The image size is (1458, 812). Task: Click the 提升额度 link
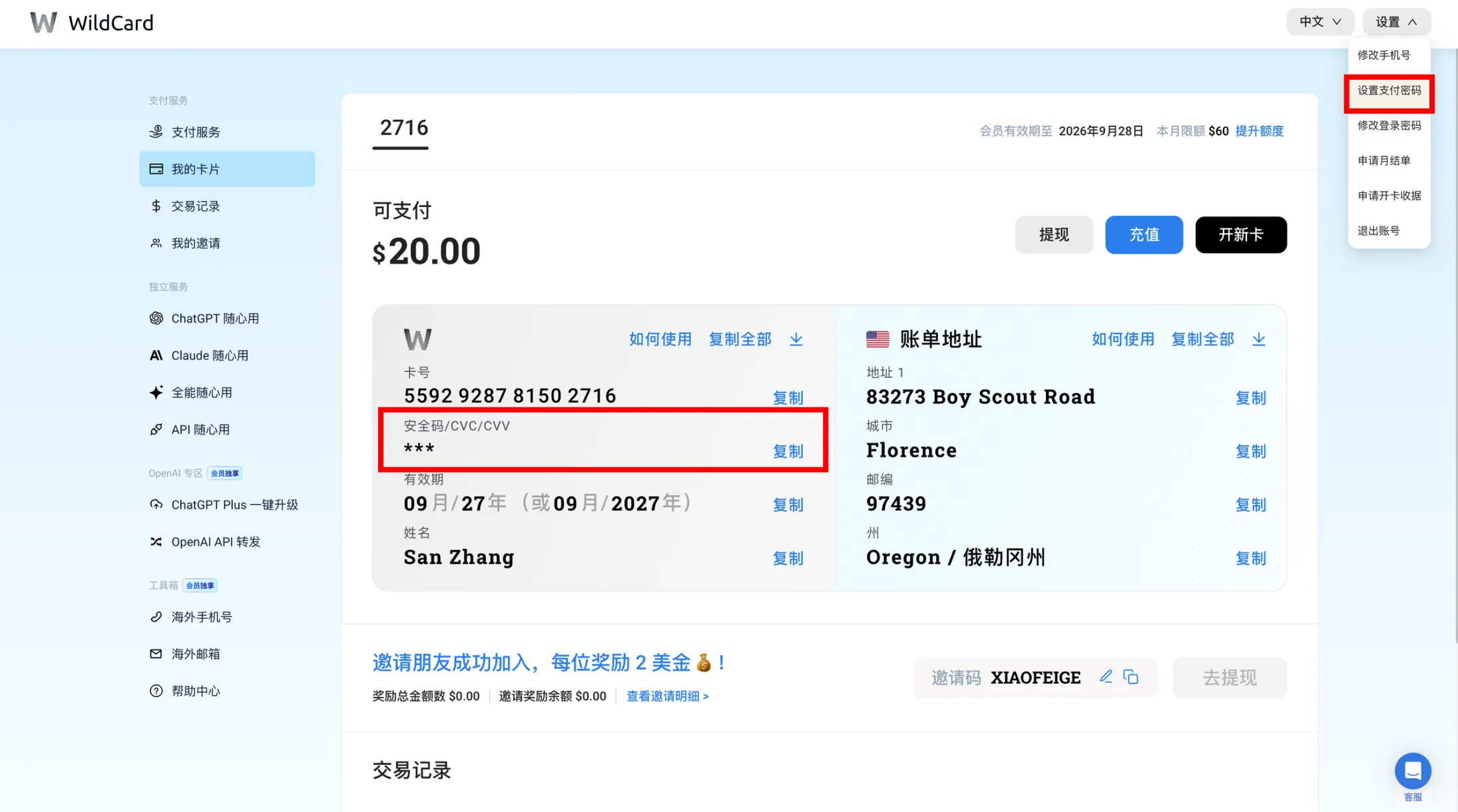pyautogui.click(x=1259, y=131)
